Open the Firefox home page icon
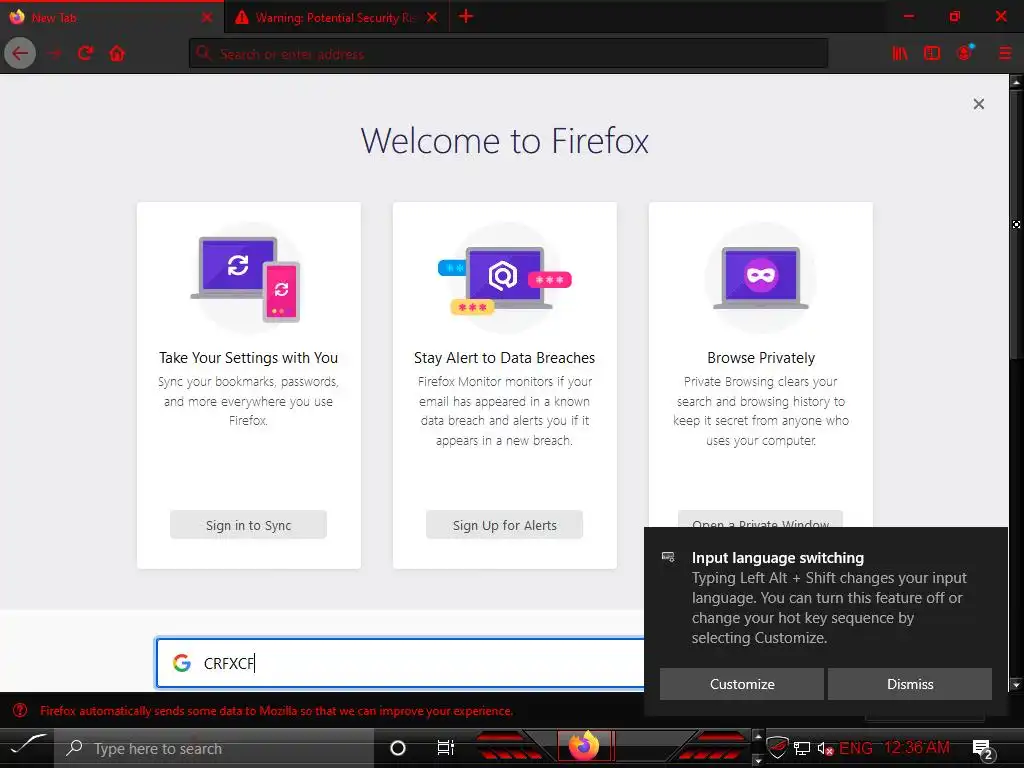This screenshot has height=768, width=1024. [117, 53]
